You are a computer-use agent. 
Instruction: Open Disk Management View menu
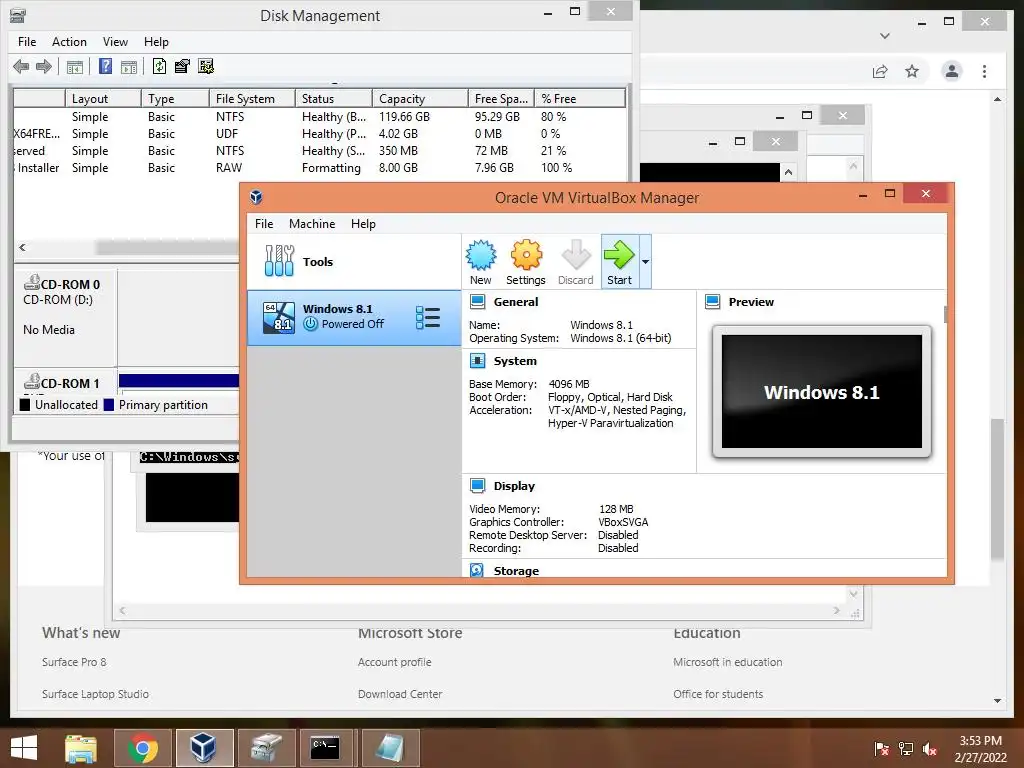pos(115,42)
